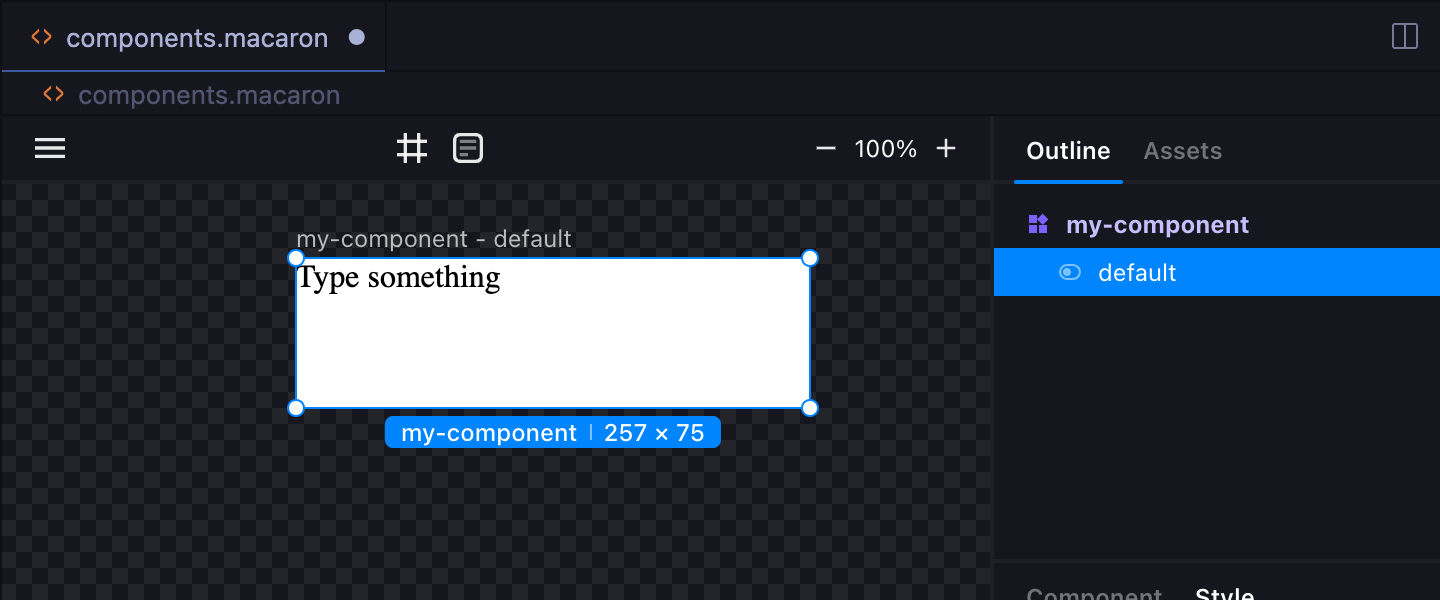Image resolution: width=1440 pixels, height=600 pixels.
Task: Select the components.macaron editor tab
Action: 196,38
